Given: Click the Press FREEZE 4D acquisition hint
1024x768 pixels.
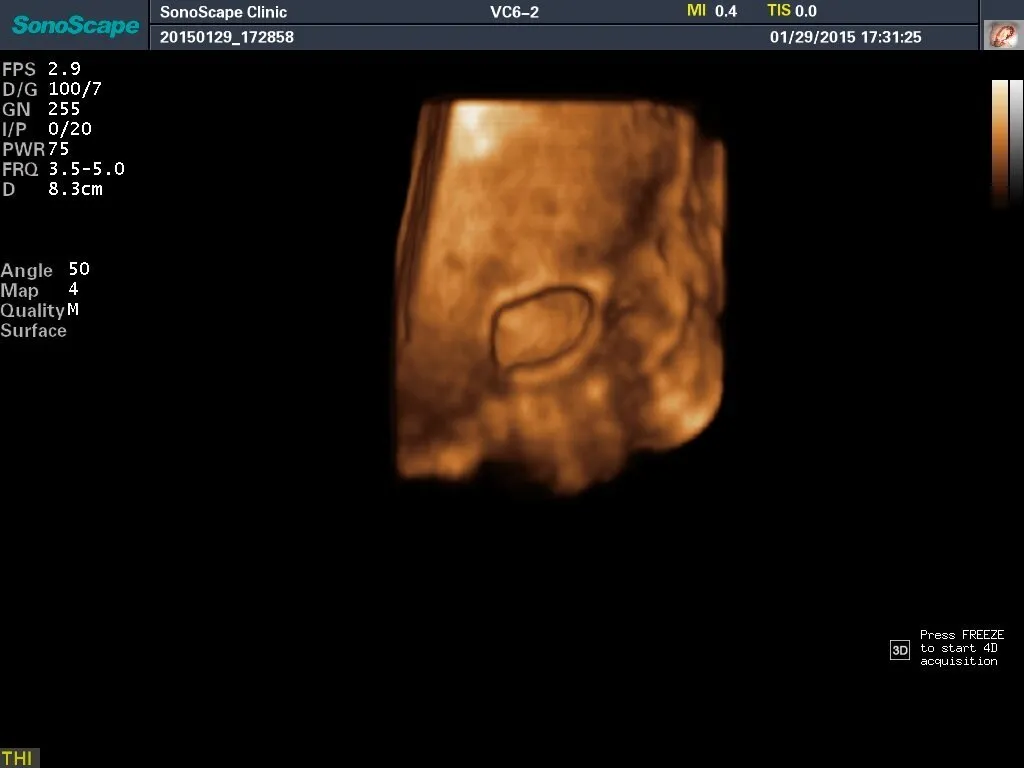Looking at the screenshot, I should tap(961, 648).
